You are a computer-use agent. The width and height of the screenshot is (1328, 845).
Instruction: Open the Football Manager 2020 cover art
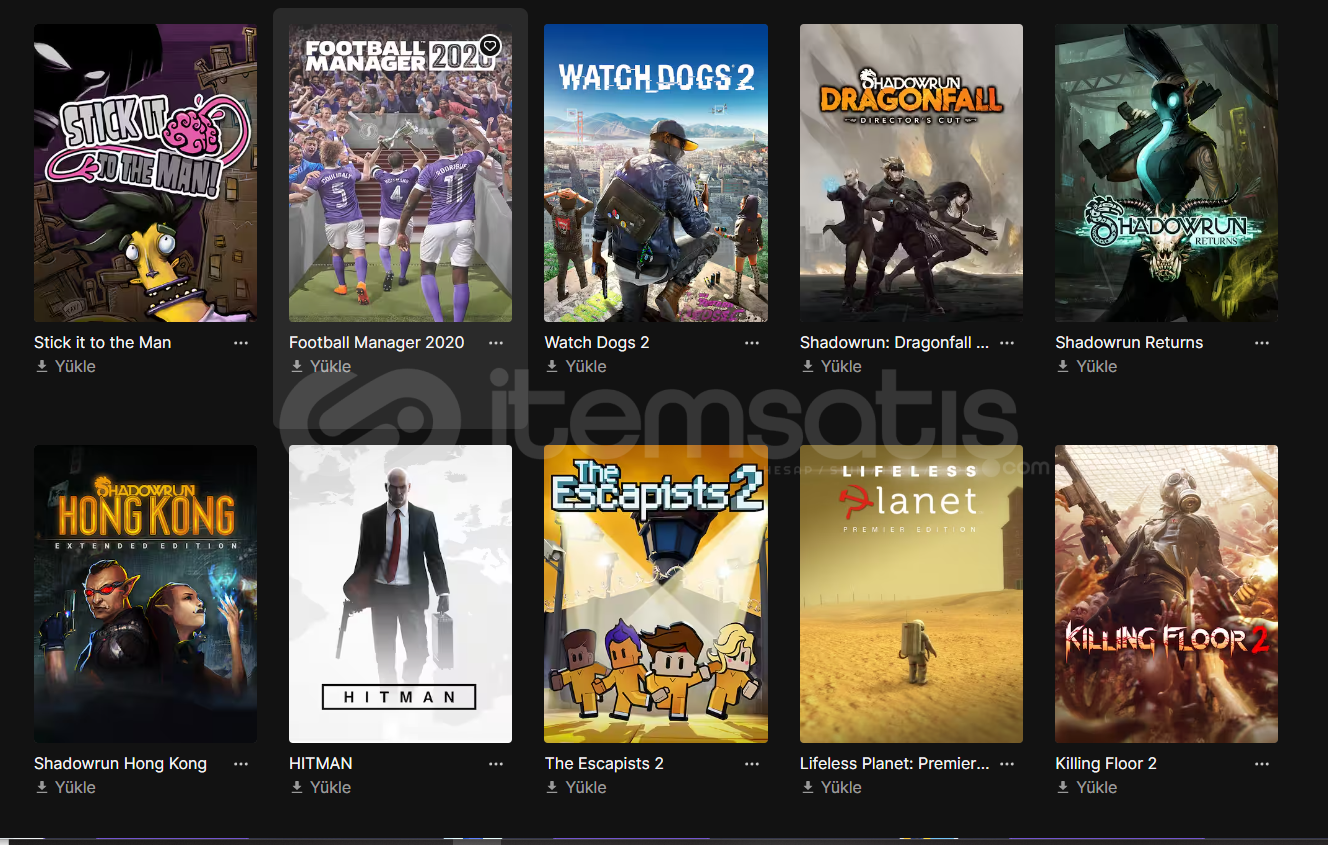[400, 173]
